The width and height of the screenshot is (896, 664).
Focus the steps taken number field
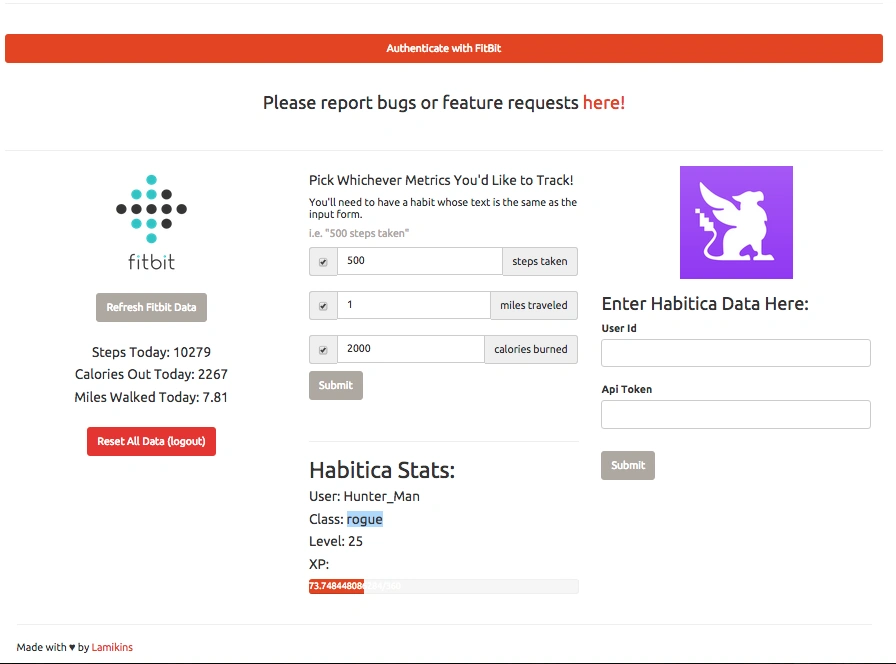419,261
